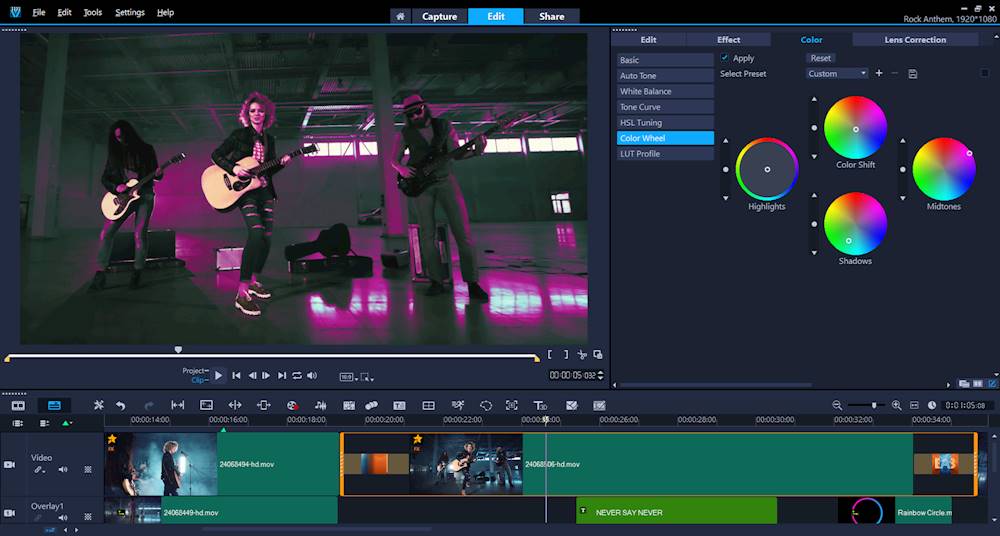Toggle repeat playback in the preview
The width and height of the screenshot is (1000, 536).
(297, 376)
